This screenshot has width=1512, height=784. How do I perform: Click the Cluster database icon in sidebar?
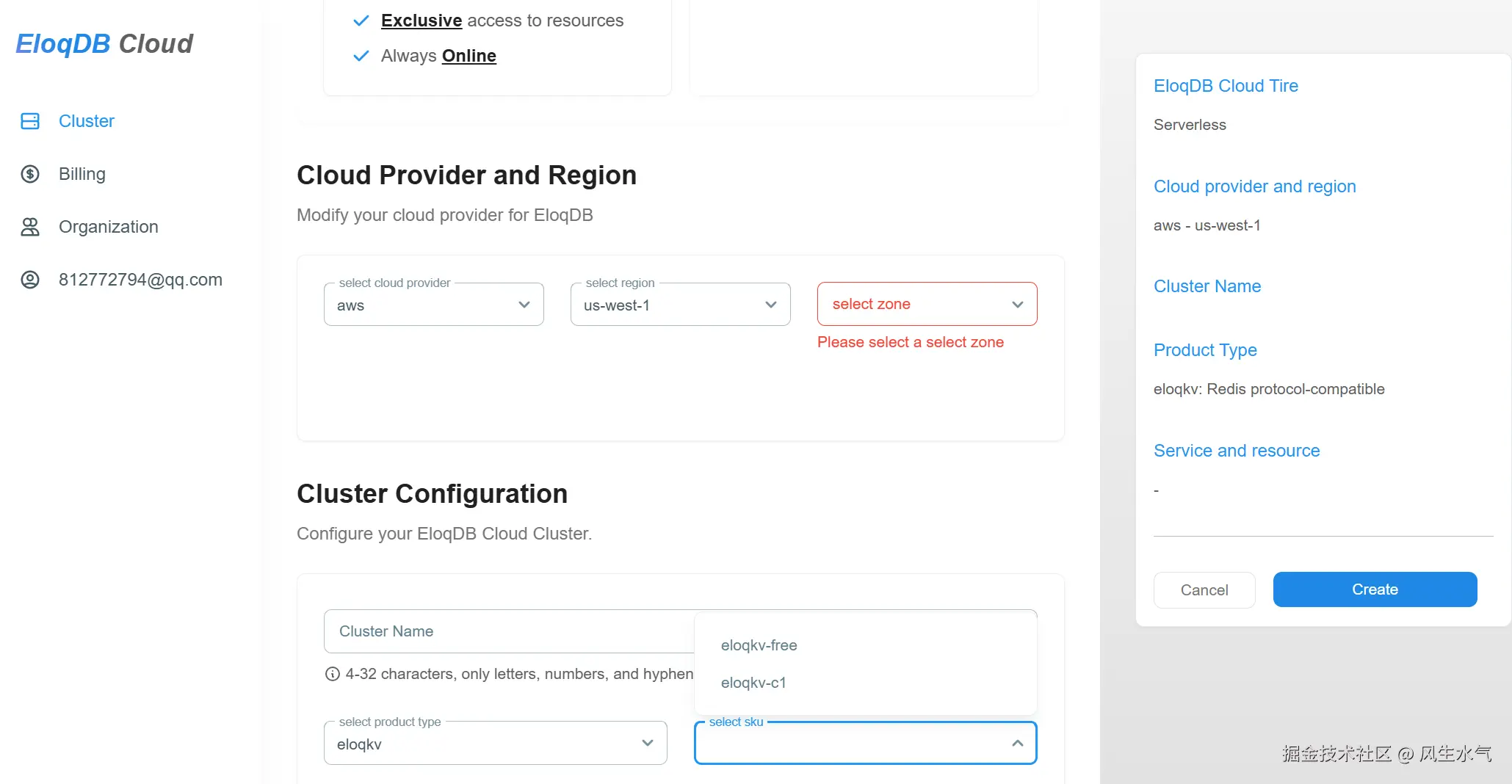[30, 121]
